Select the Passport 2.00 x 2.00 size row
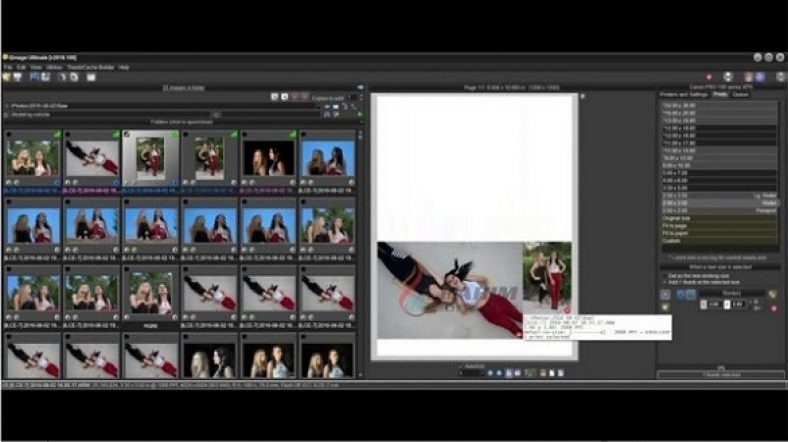The width and height of the screenshot is (788, 442). (x=719, y=211)
